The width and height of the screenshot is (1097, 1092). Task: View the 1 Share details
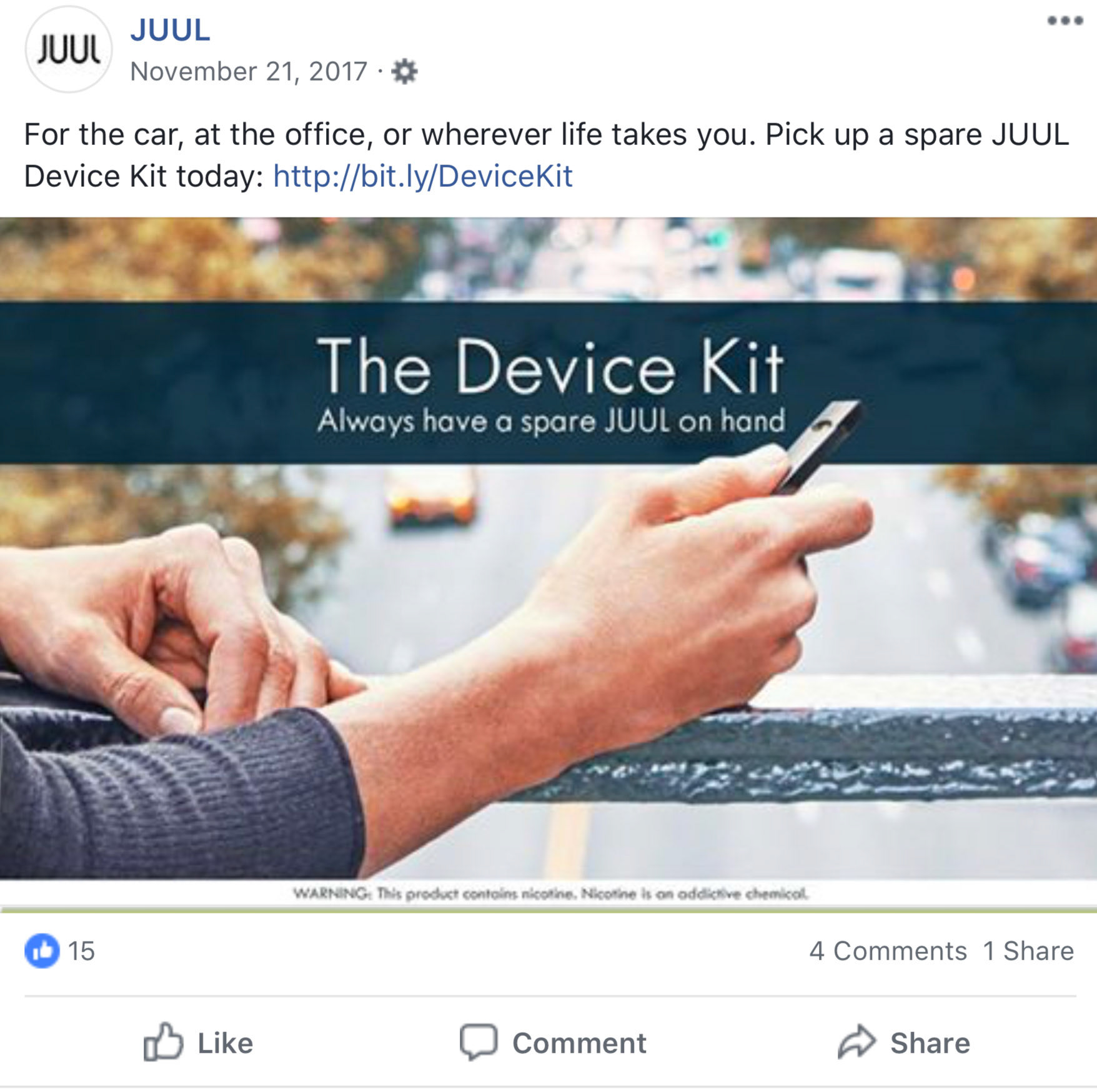1028,951
